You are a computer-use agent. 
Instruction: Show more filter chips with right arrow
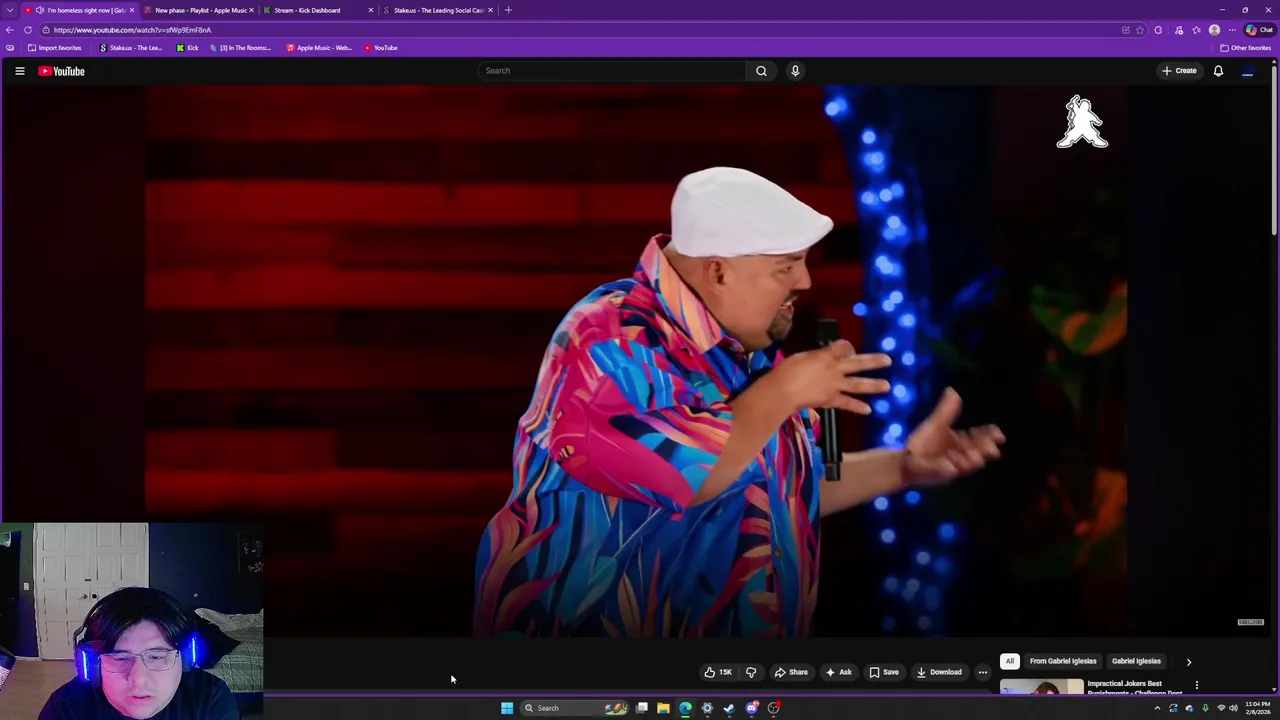1189,662
